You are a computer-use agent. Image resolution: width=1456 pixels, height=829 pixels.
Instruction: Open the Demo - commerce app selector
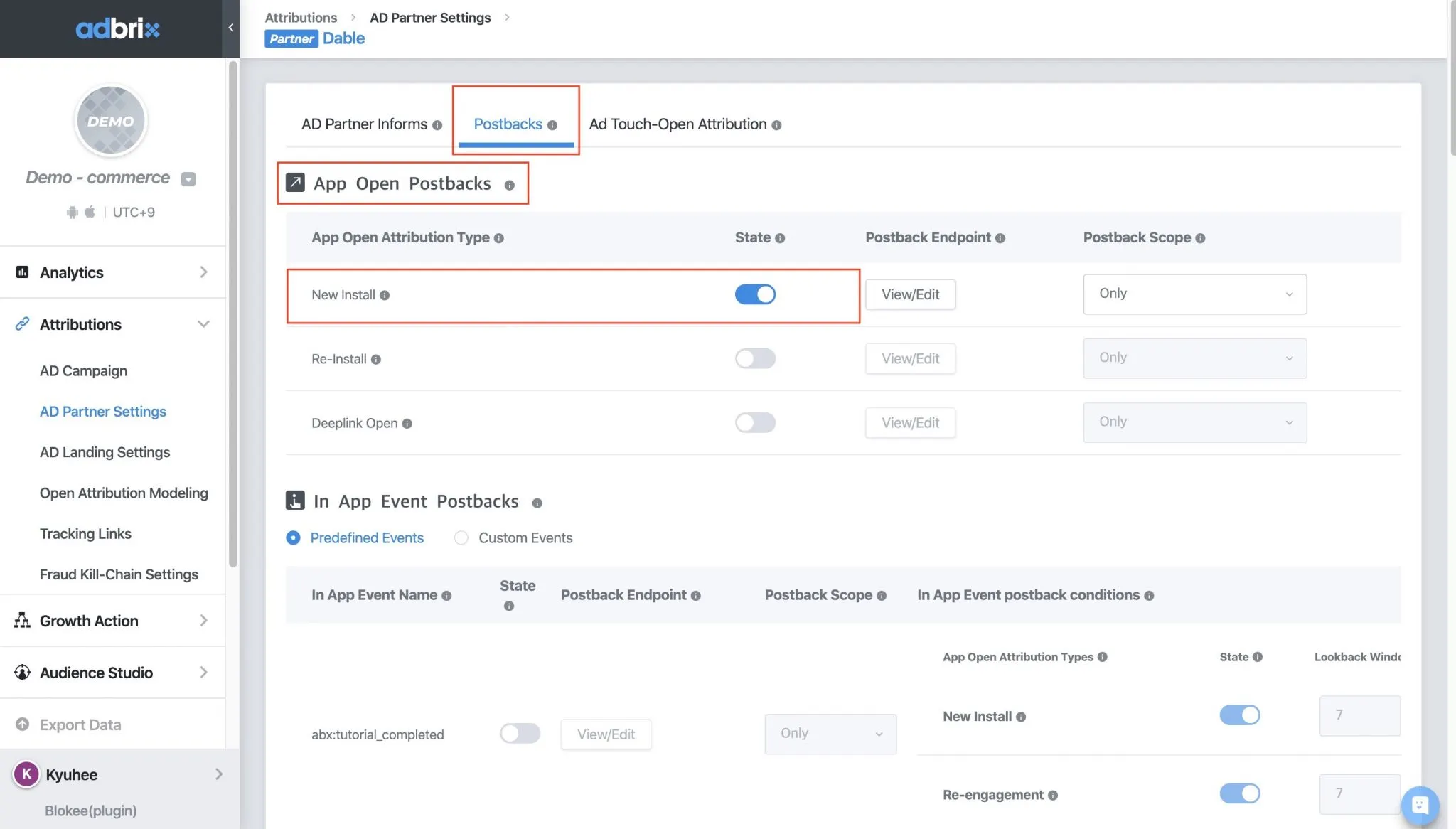(188, 179)
